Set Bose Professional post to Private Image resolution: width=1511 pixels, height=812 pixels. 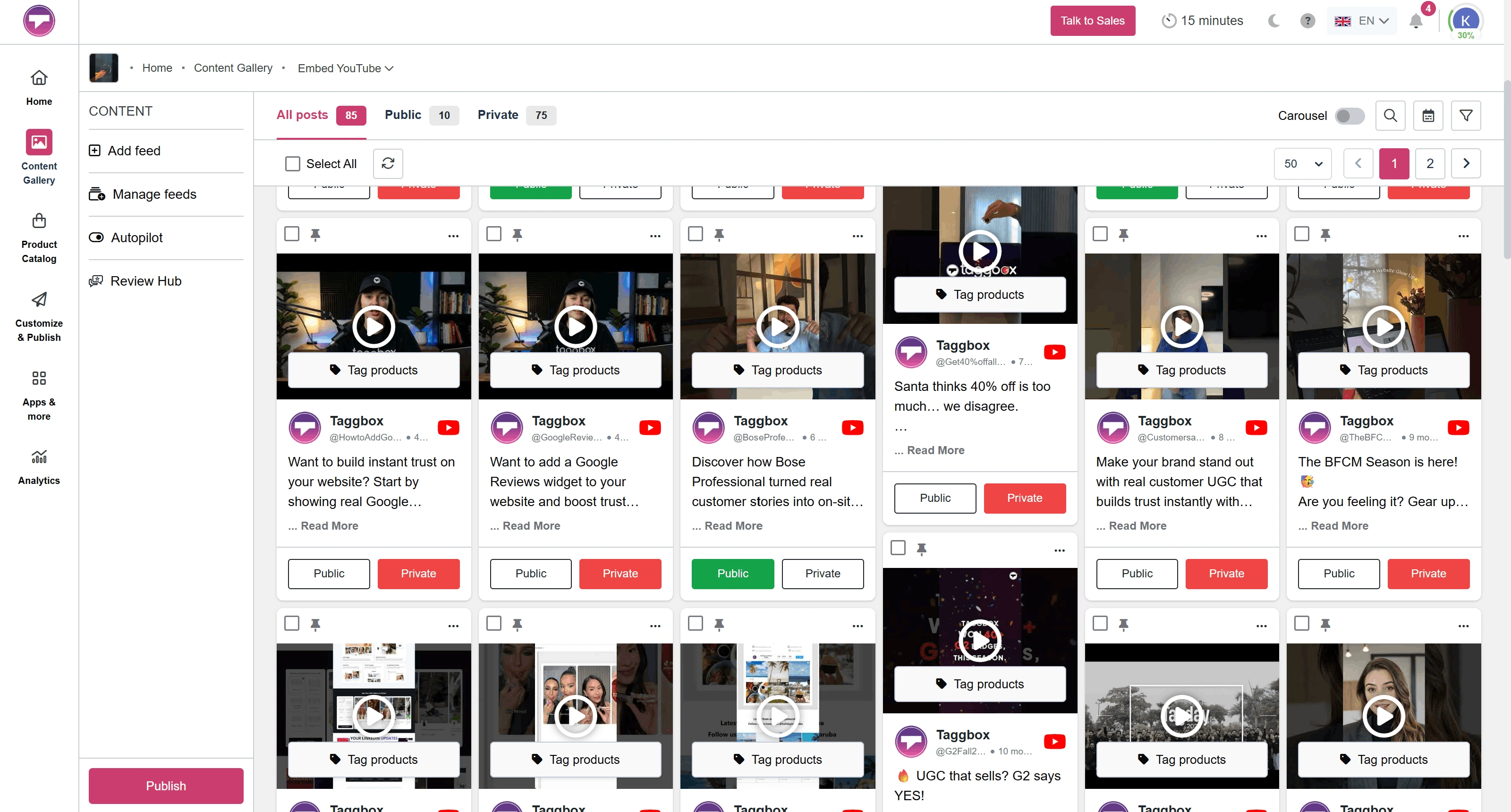(x=823, y=574)
